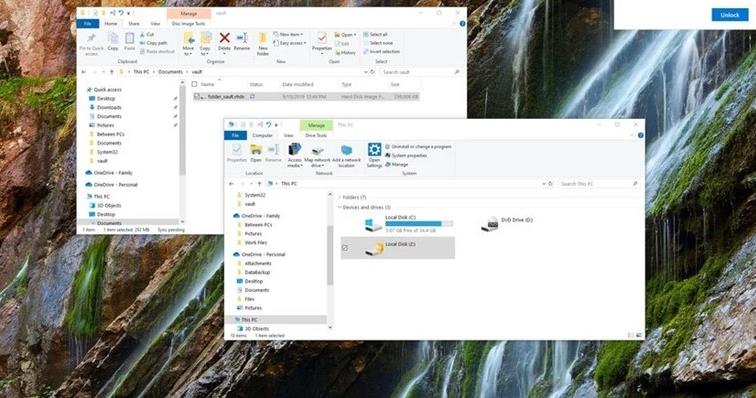756x398 pixels.
Task: Click Local Disk (C:) capacity bar
Action: [x=419, y=224]
